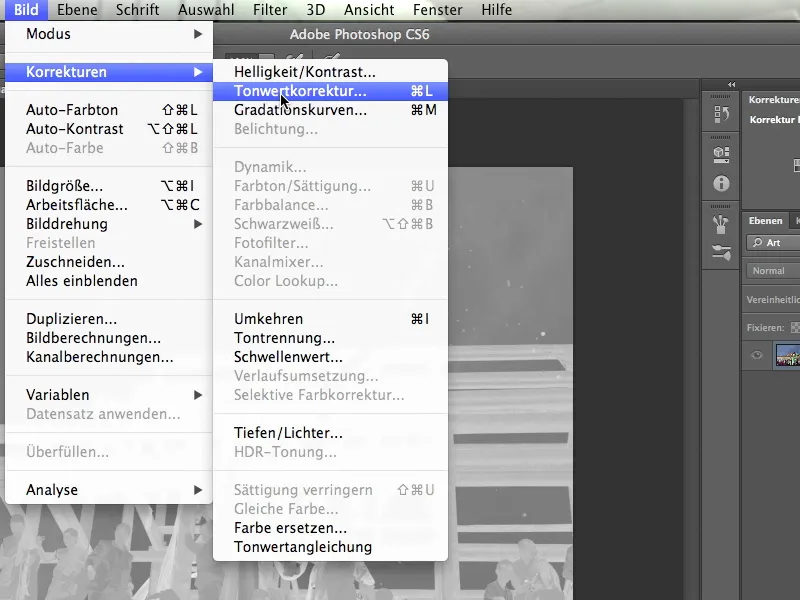The image size is (800, 600).
Task: Click the greyed Farbton/Sättigung... entry
Action: coord(330,186)
